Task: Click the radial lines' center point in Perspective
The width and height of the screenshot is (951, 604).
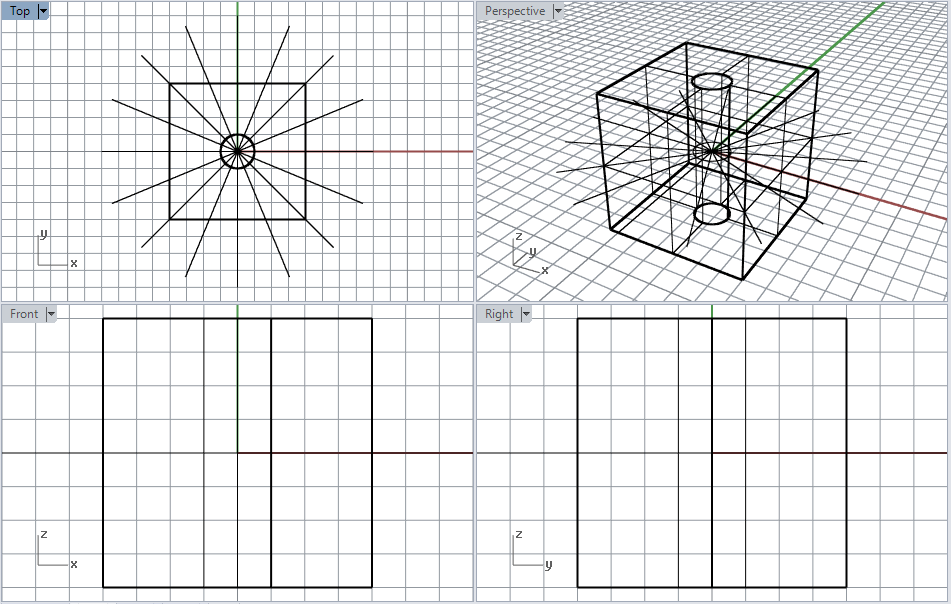Action: (x=711, y=151)
